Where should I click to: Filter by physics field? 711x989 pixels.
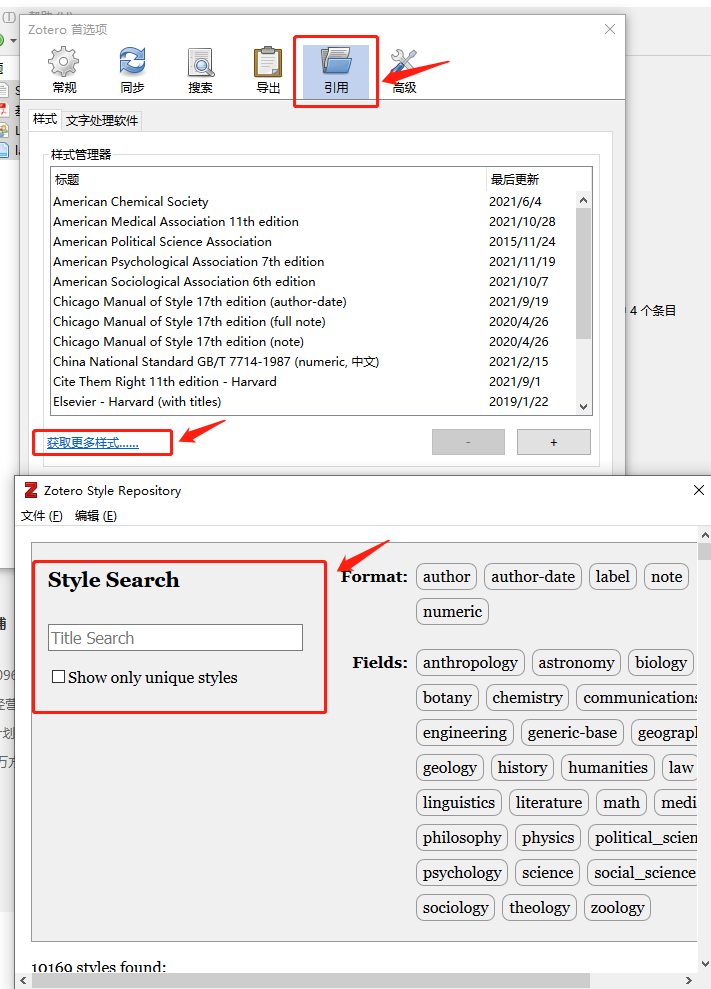[548, 837]
